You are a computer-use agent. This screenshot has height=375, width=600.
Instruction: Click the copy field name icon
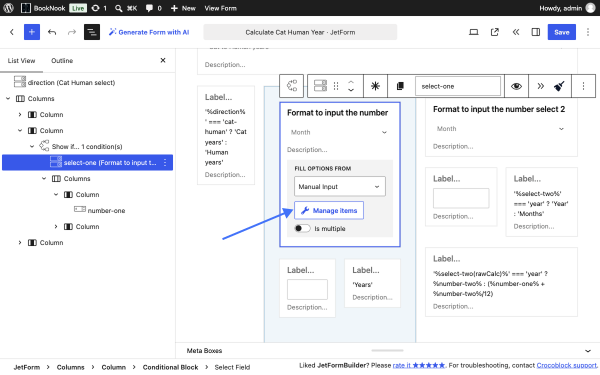click(x=400, y=86)
